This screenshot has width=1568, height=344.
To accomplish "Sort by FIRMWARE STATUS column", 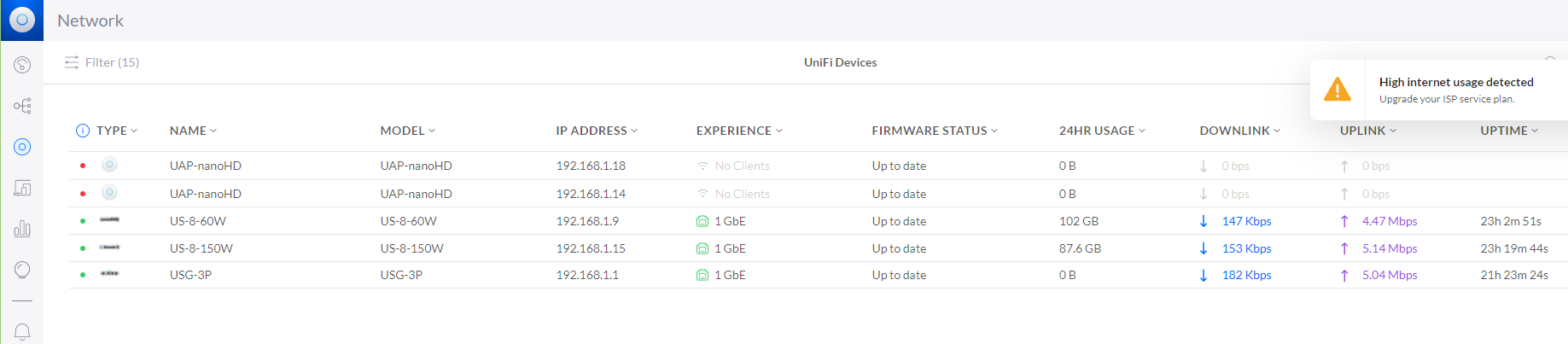I will (935, 131).
